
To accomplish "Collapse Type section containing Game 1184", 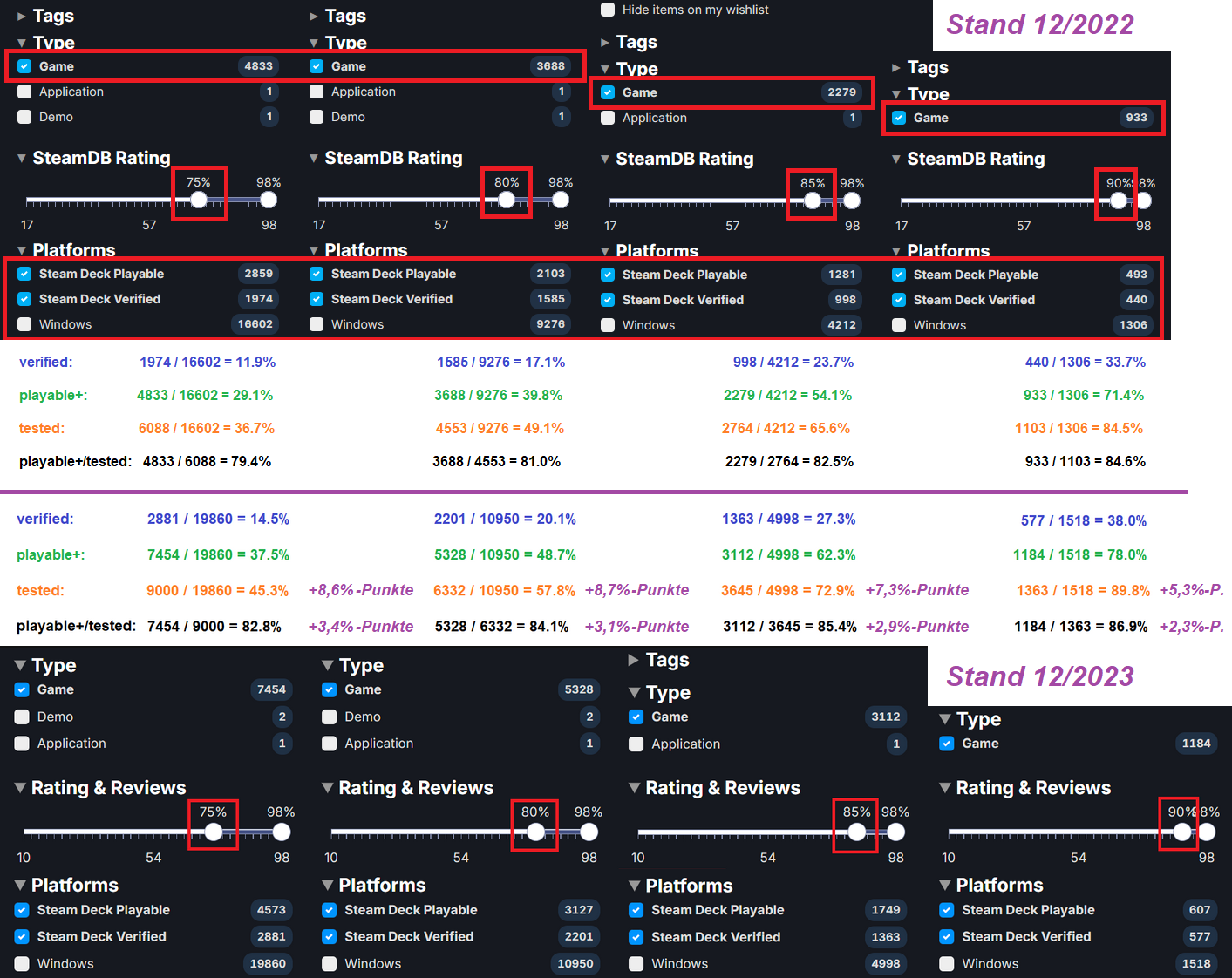I will click(x=970, y=719).
